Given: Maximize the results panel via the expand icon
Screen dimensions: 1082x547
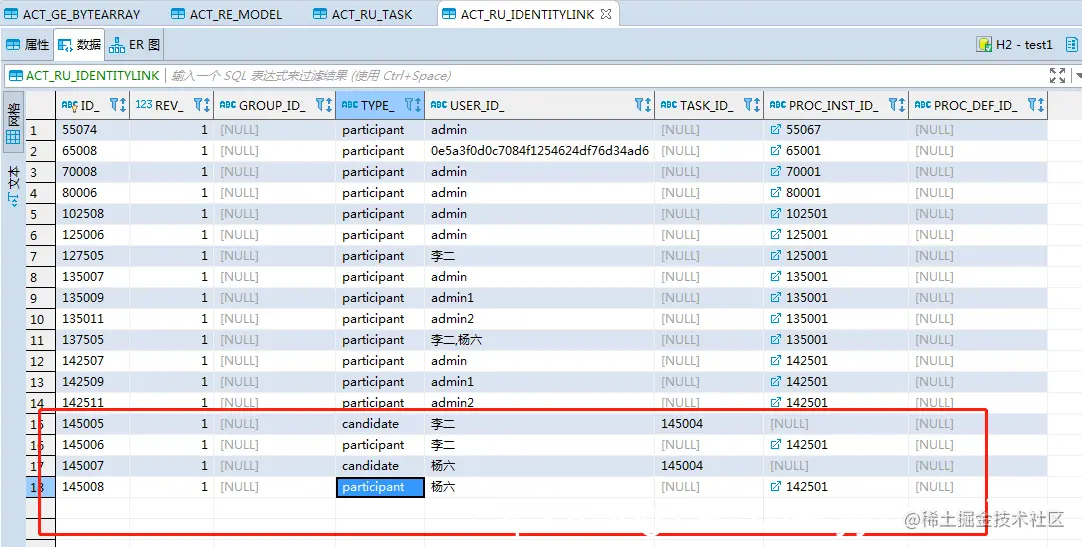Looking at the screenshot, I should 1057,76.
